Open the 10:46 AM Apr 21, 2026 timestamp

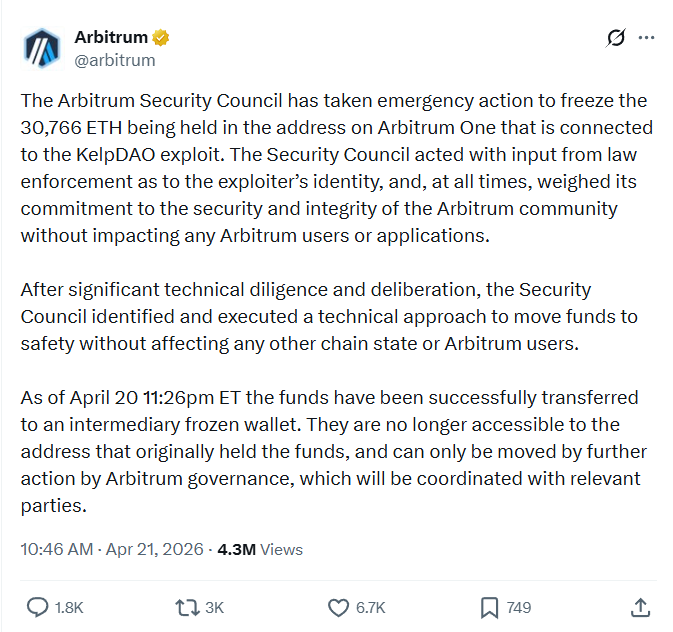point(112,549)
